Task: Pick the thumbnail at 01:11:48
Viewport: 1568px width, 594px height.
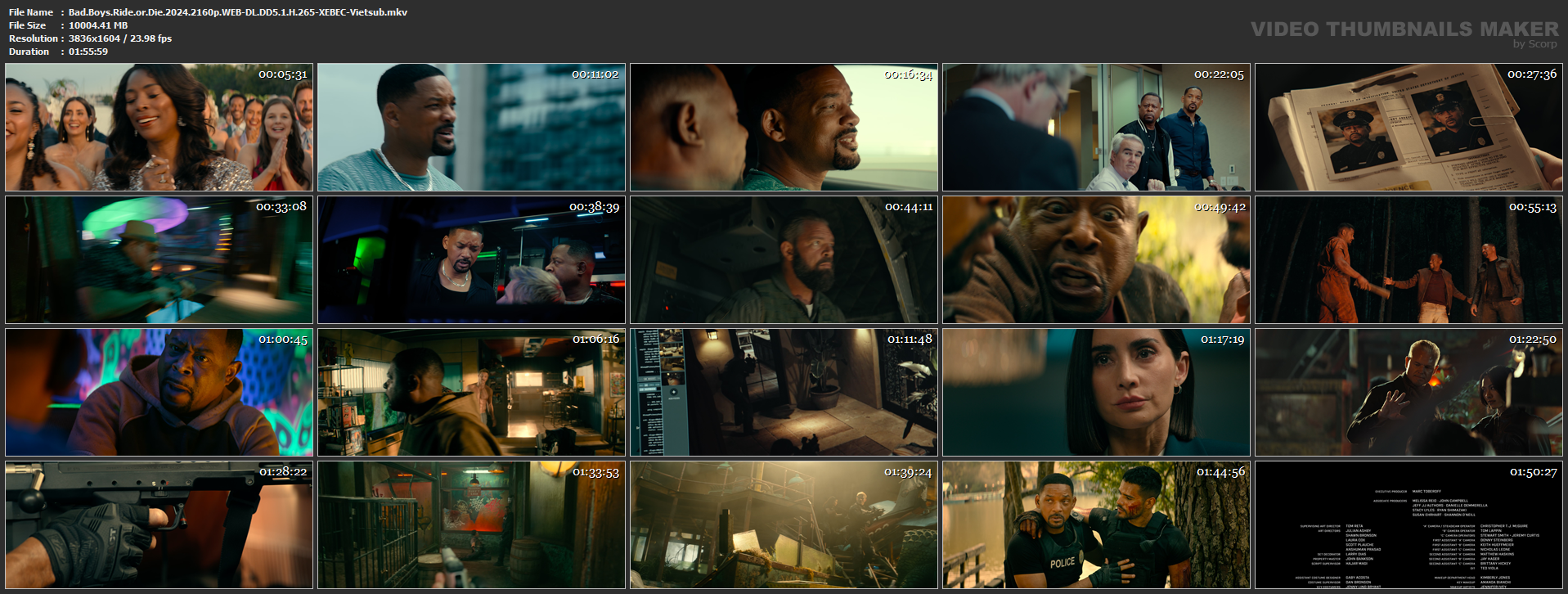Action: coord(784,392)
